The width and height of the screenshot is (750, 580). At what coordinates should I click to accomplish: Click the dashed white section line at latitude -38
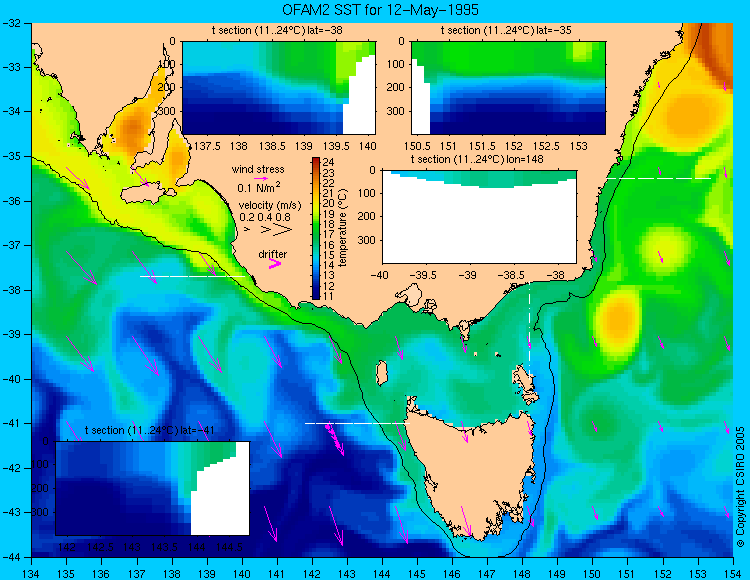click(192, 276)
